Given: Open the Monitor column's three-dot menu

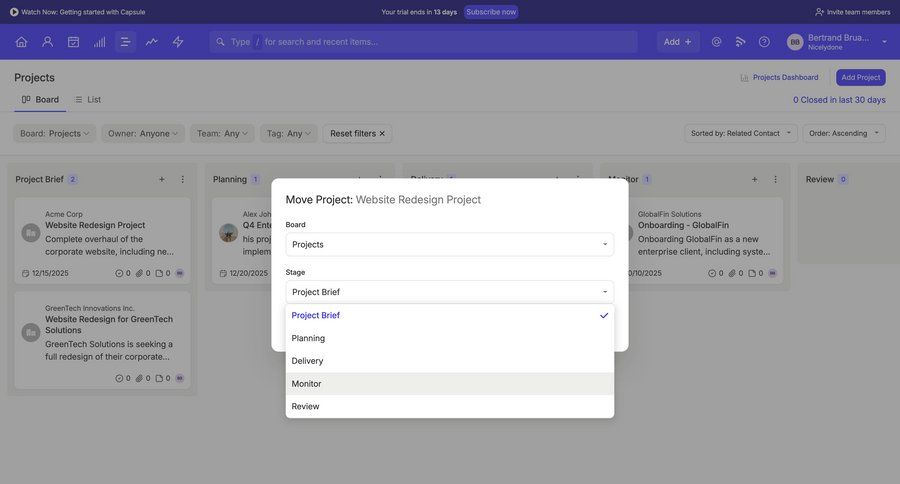Looking at the screenshot, I should pos(775,180).
